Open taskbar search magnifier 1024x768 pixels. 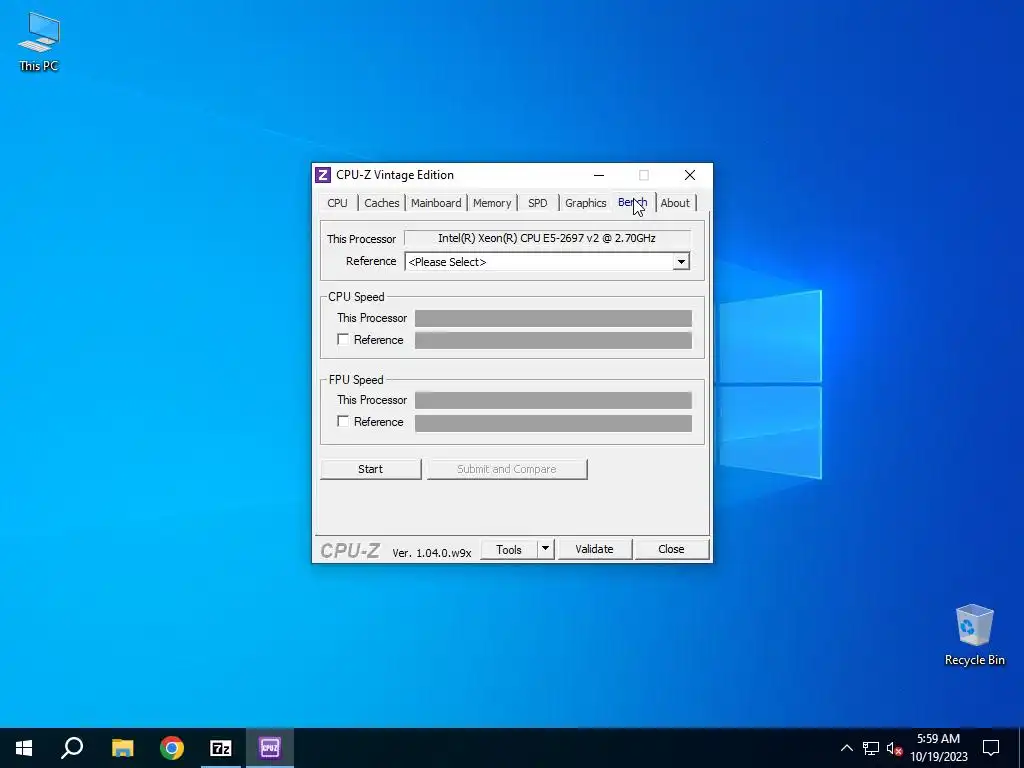(72, 748)
